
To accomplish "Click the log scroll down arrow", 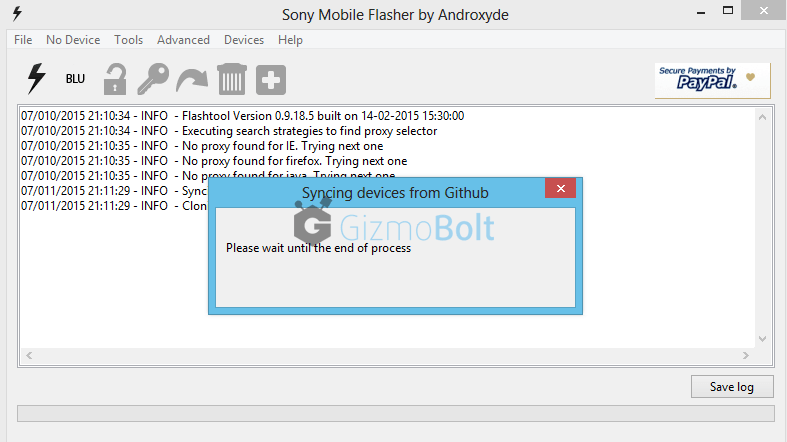I will (x=762, y=339).
